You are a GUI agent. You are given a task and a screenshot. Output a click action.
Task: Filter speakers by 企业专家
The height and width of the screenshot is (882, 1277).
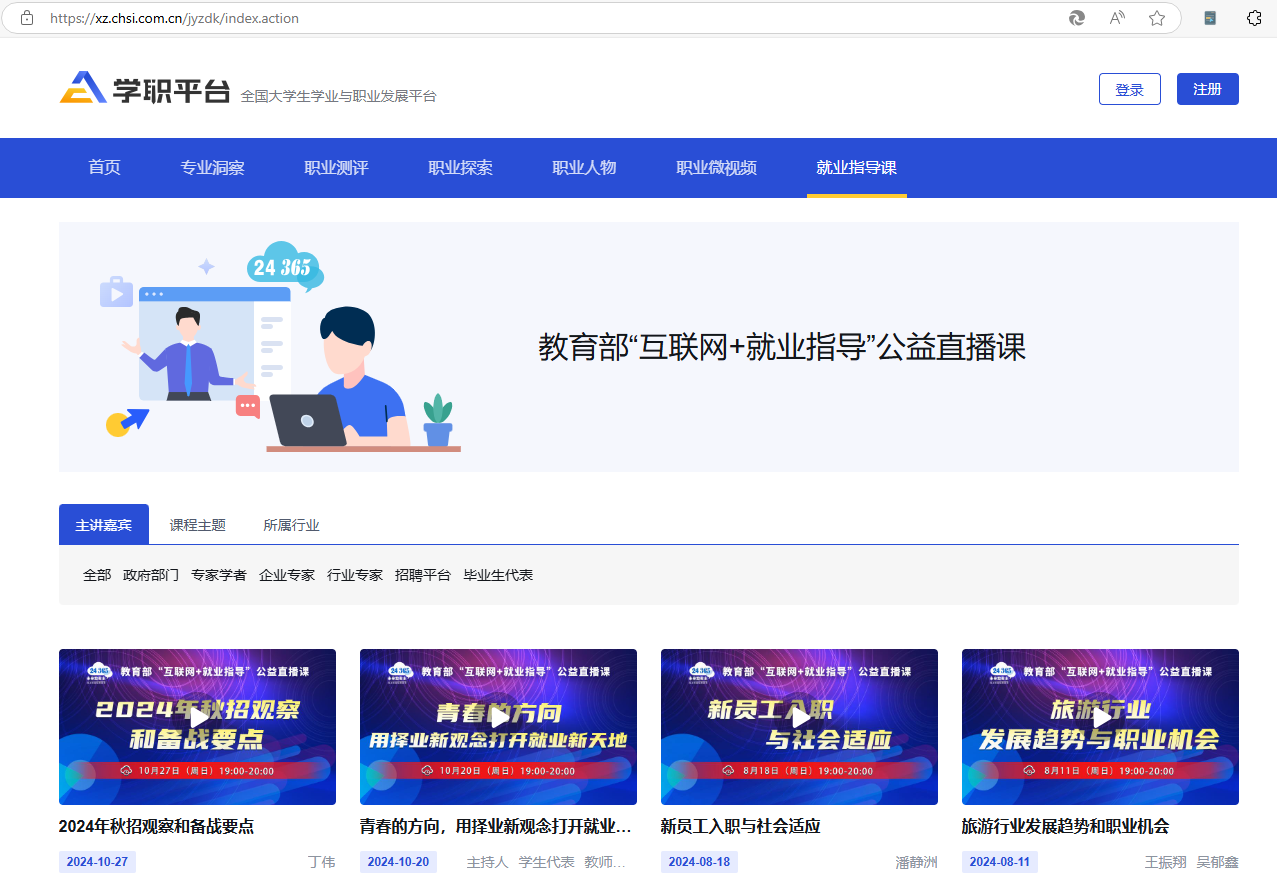286,575
